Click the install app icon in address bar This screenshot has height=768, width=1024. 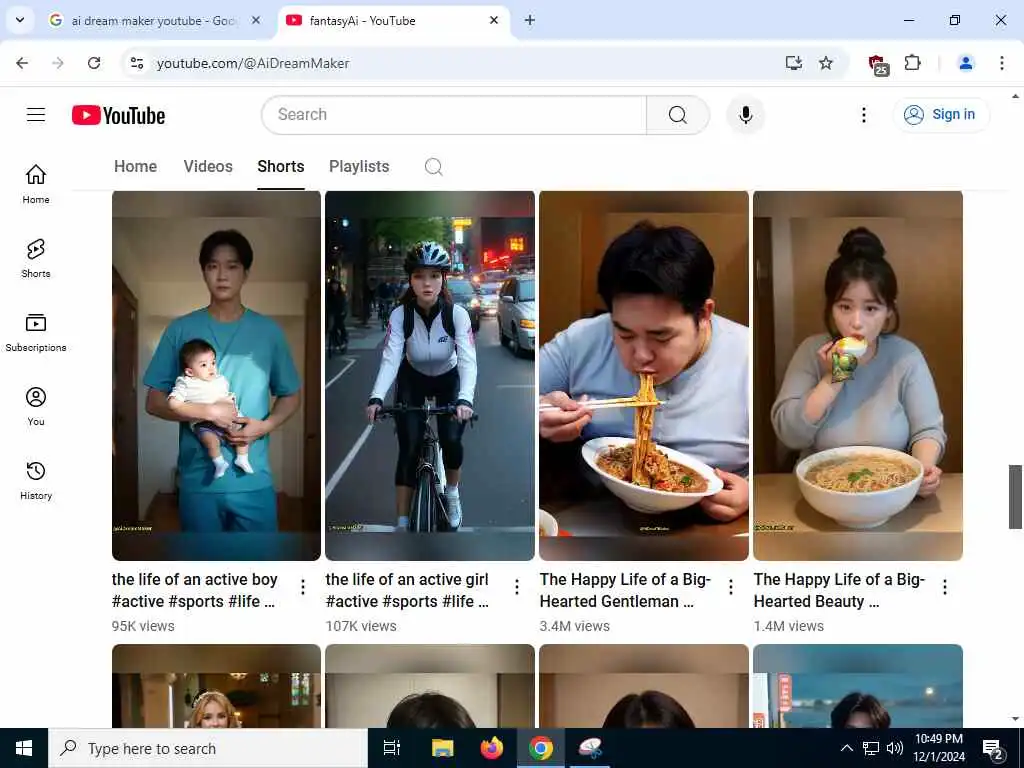click(793, 63)
